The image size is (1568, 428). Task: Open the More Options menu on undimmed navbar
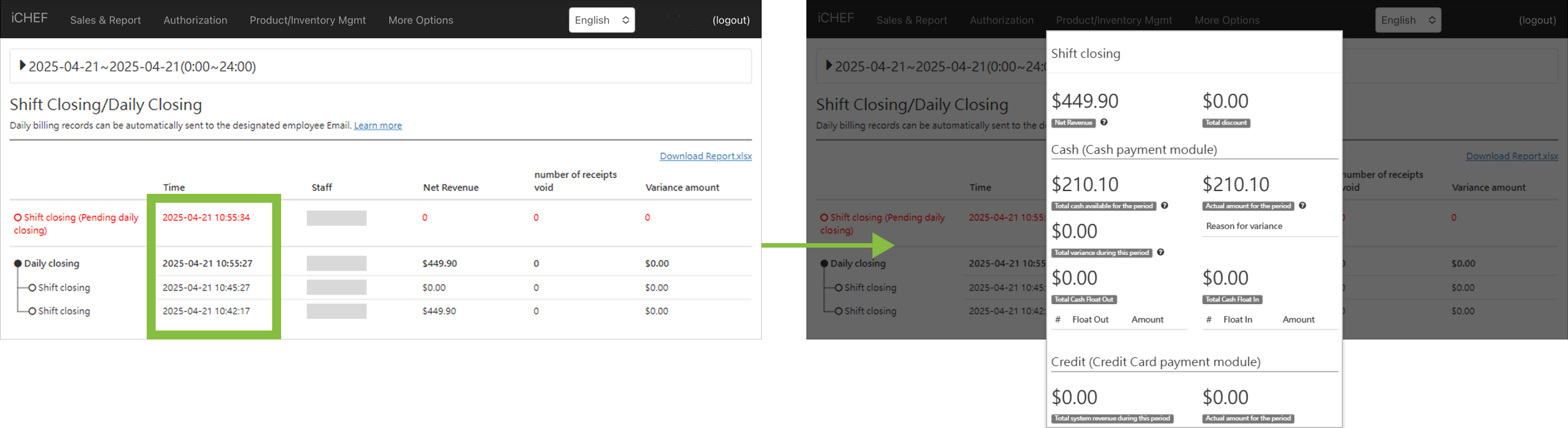(421, 20)
